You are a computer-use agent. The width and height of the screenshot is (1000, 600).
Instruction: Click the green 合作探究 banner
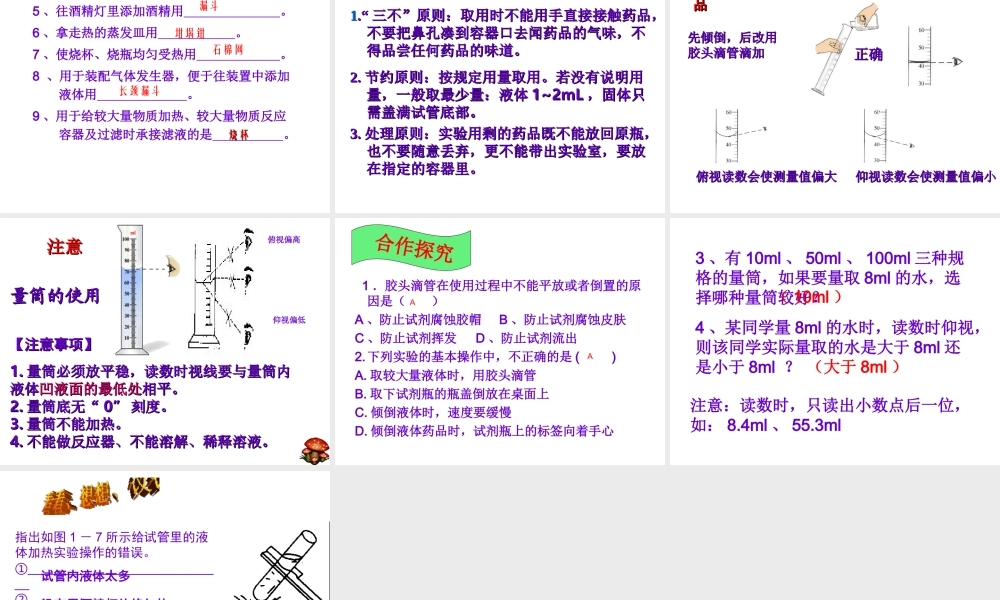coord(411,247)
